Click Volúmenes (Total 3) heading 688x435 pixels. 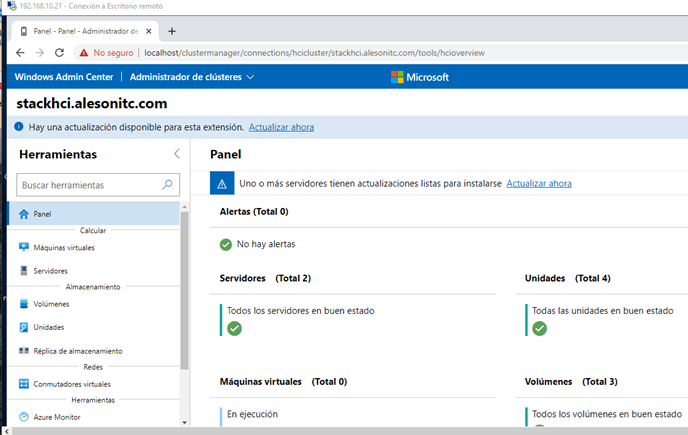click(571, 382)
